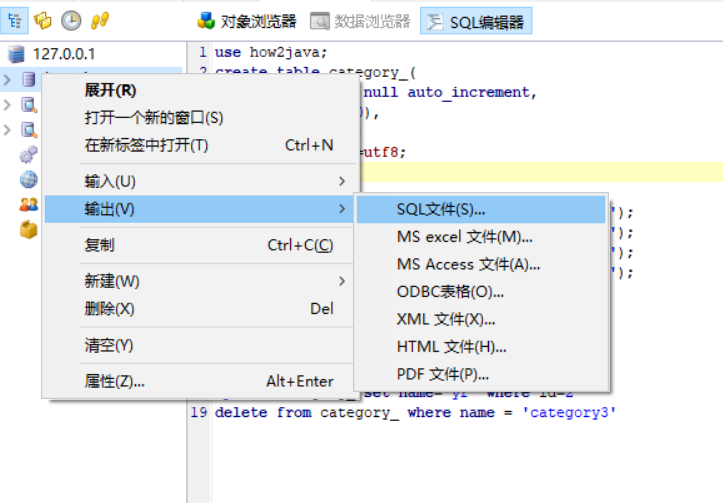723x503 pixels.
Task: Click the selected database cylinder icon
Action: (x=29, y=79)
